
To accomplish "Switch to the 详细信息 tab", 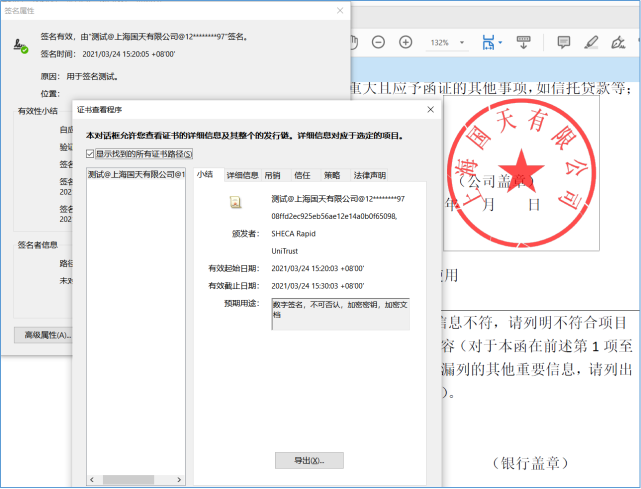I will click(x=242, y=175).
